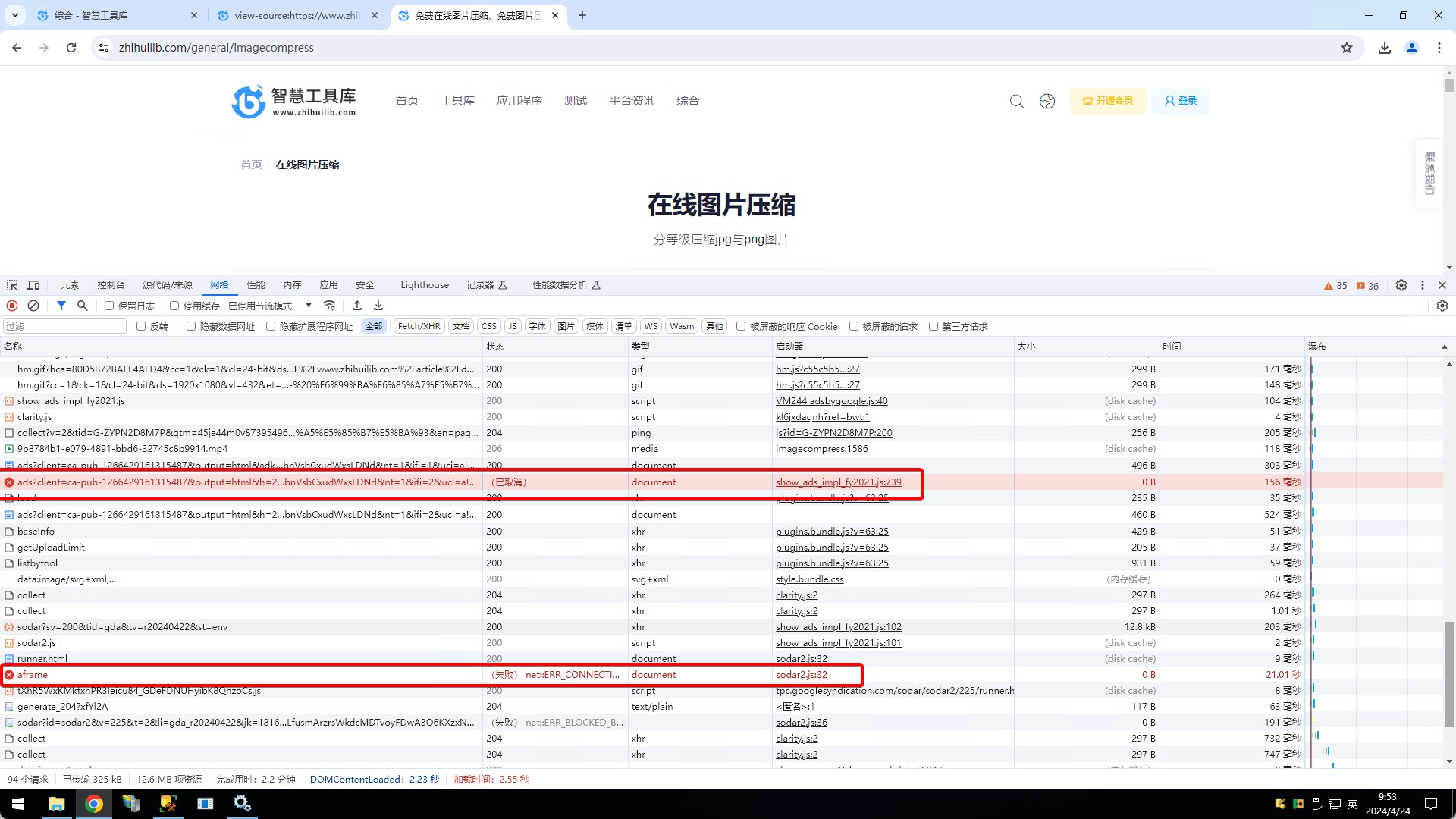Open the throttling mode dropdown
The height and width of the screenshot is (819, 1456).
click(270, 306)
